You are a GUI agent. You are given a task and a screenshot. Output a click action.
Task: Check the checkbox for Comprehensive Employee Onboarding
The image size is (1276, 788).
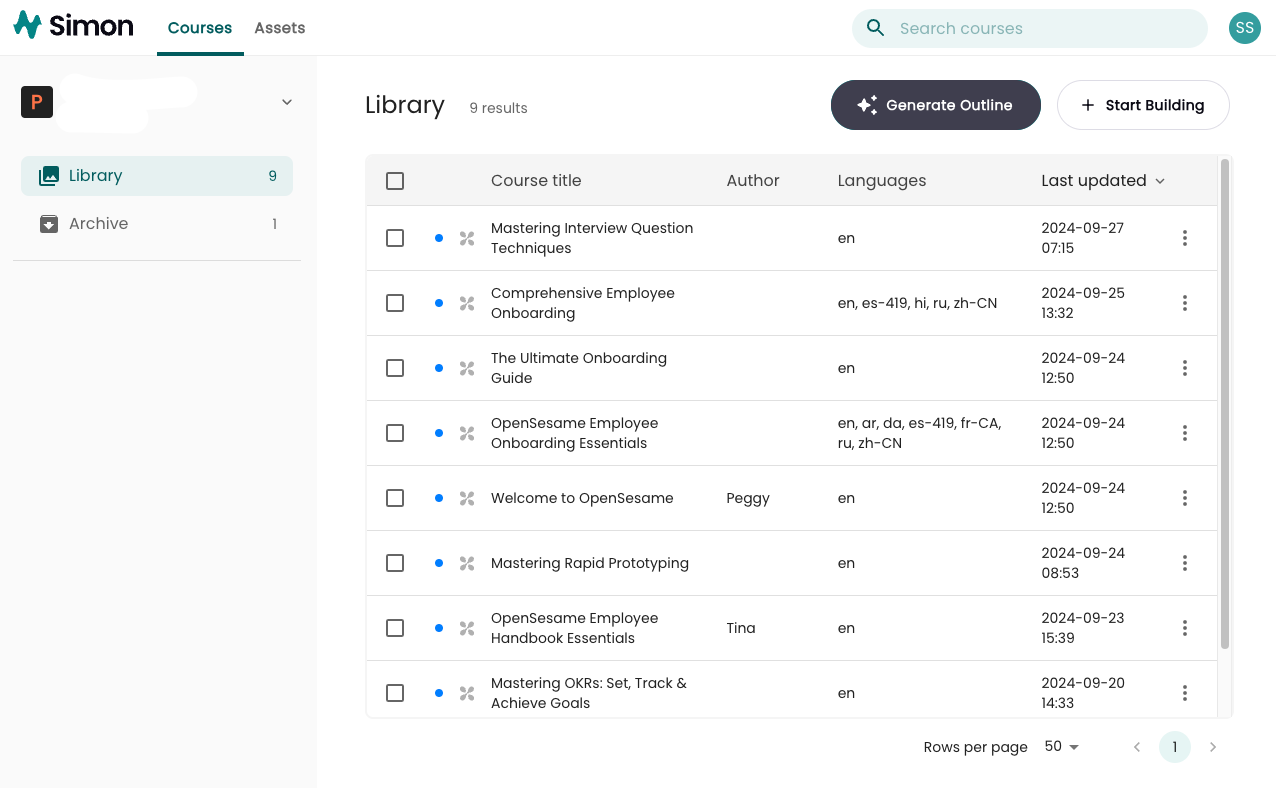394,303
